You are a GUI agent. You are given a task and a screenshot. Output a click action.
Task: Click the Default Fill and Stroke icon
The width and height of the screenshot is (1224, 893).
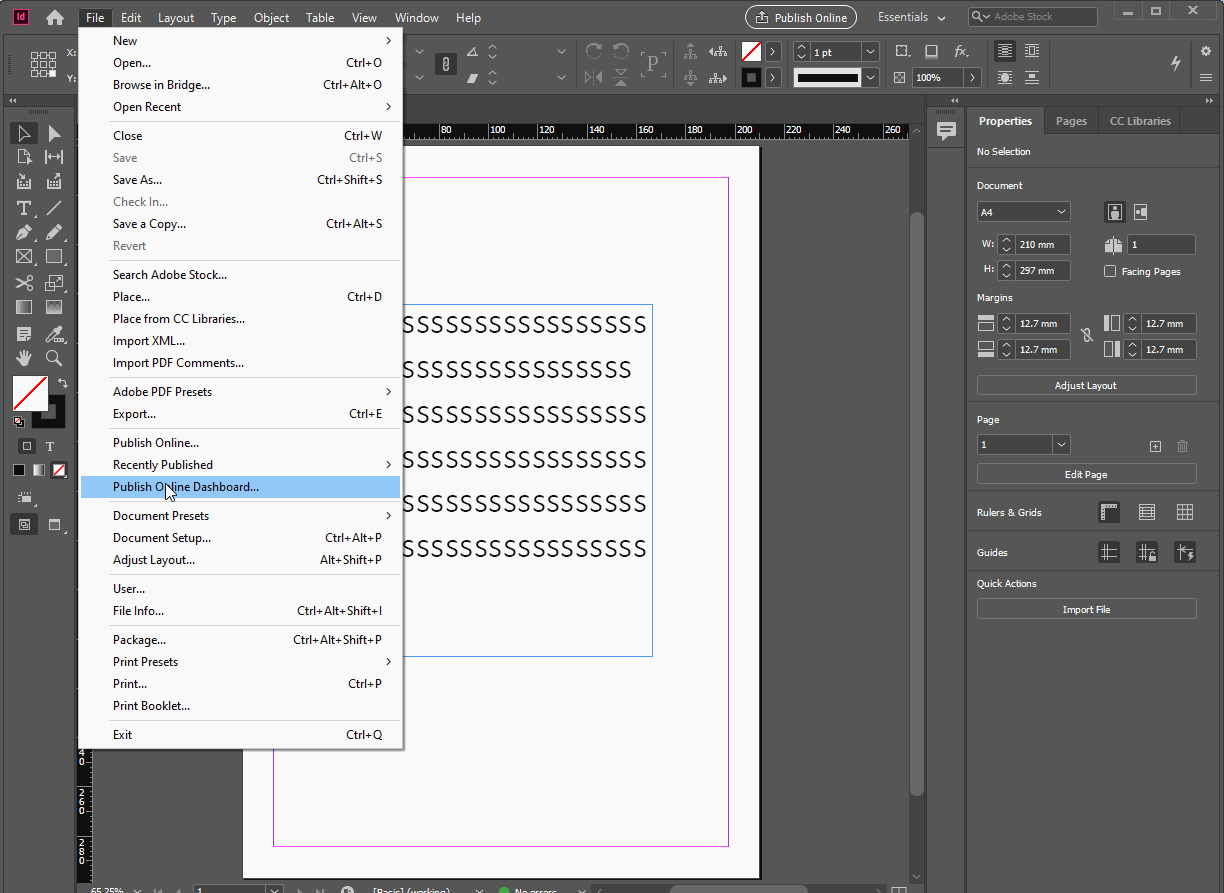coord(18,422)
